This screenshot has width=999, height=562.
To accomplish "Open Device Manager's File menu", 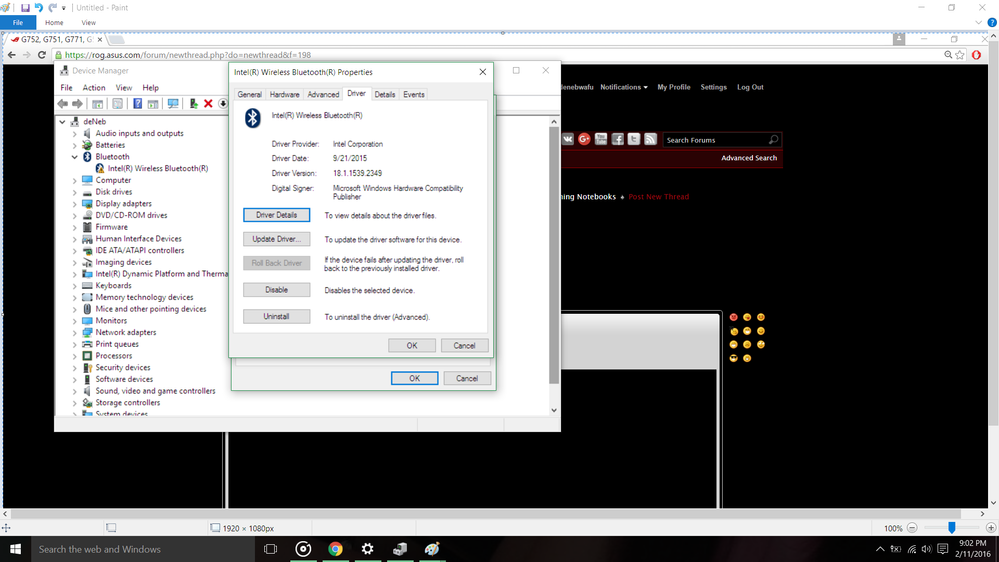I will pyautogui.click(x=66, y=88).
